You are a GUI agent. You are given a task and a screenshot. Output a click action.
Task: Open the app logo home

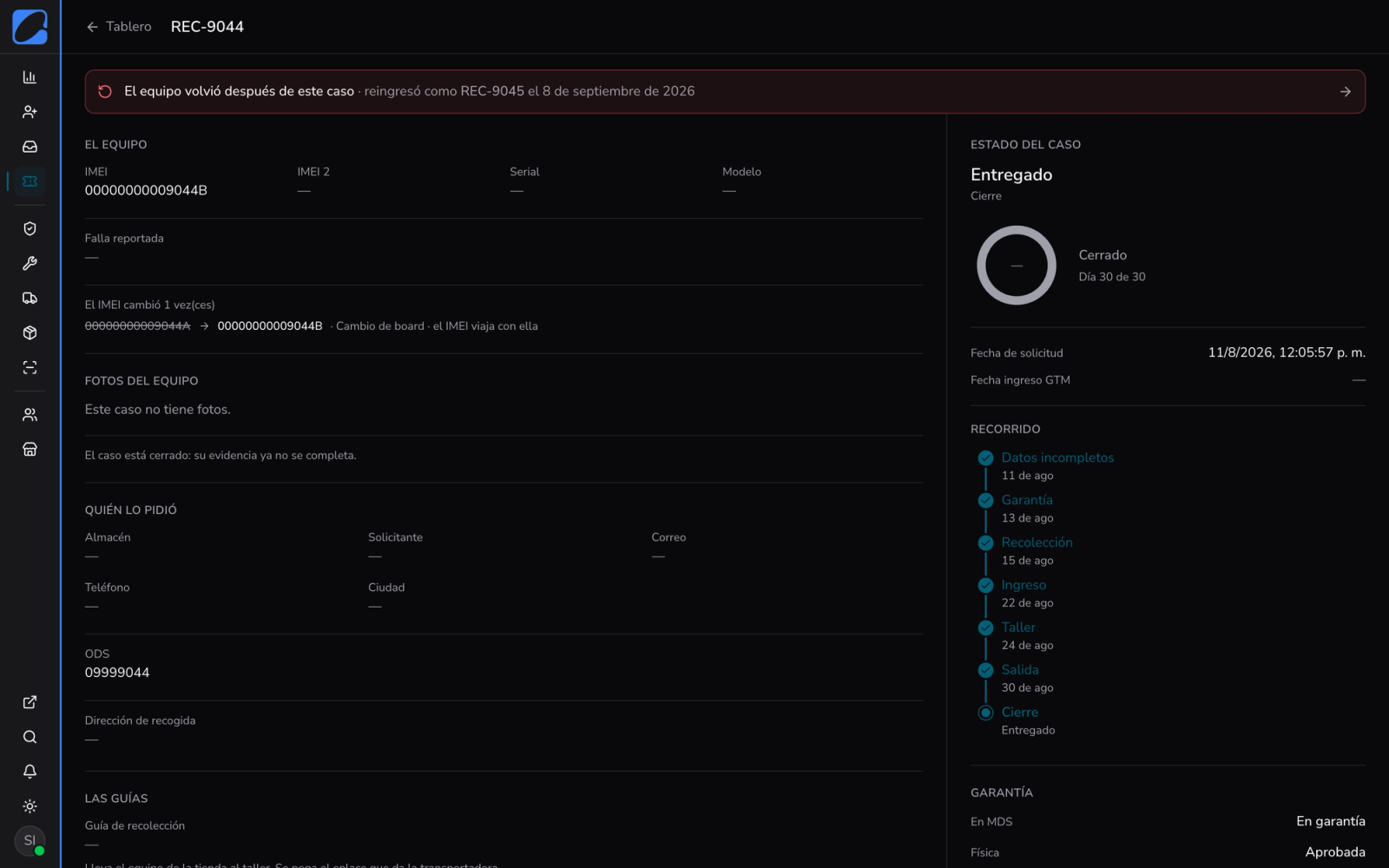pos(30,26)
